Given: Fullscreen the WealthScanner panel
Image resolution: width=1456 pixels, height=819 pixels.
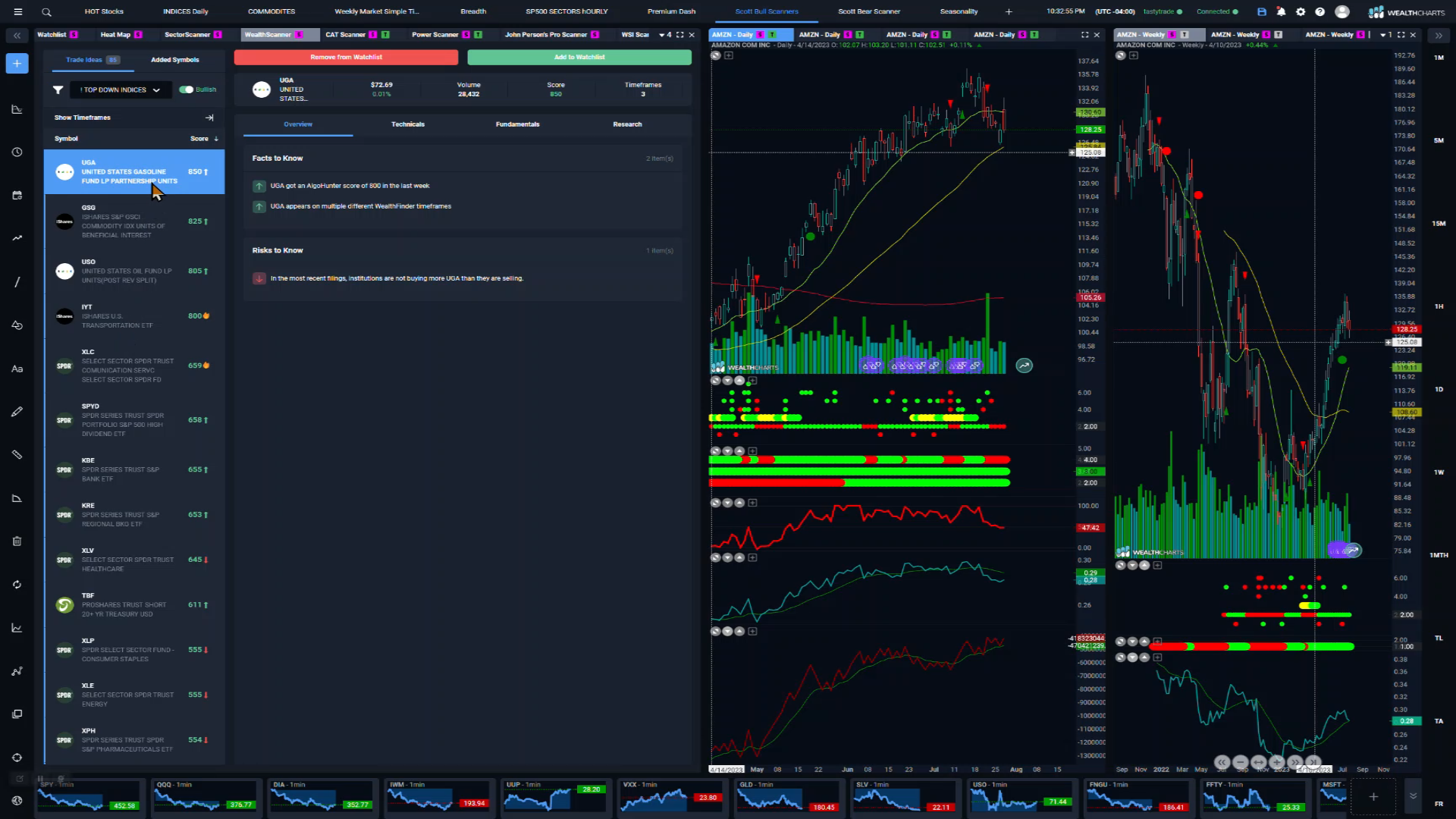Looking at the screenshot, I should 680,35.
